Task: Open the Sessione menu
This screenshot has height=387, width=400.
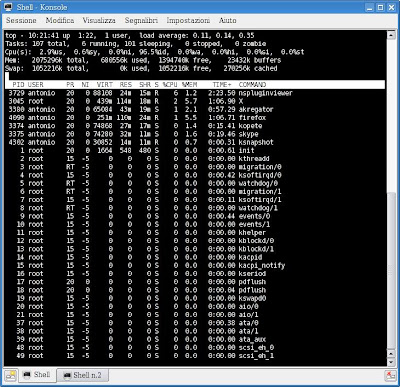Action: point(21,20)
